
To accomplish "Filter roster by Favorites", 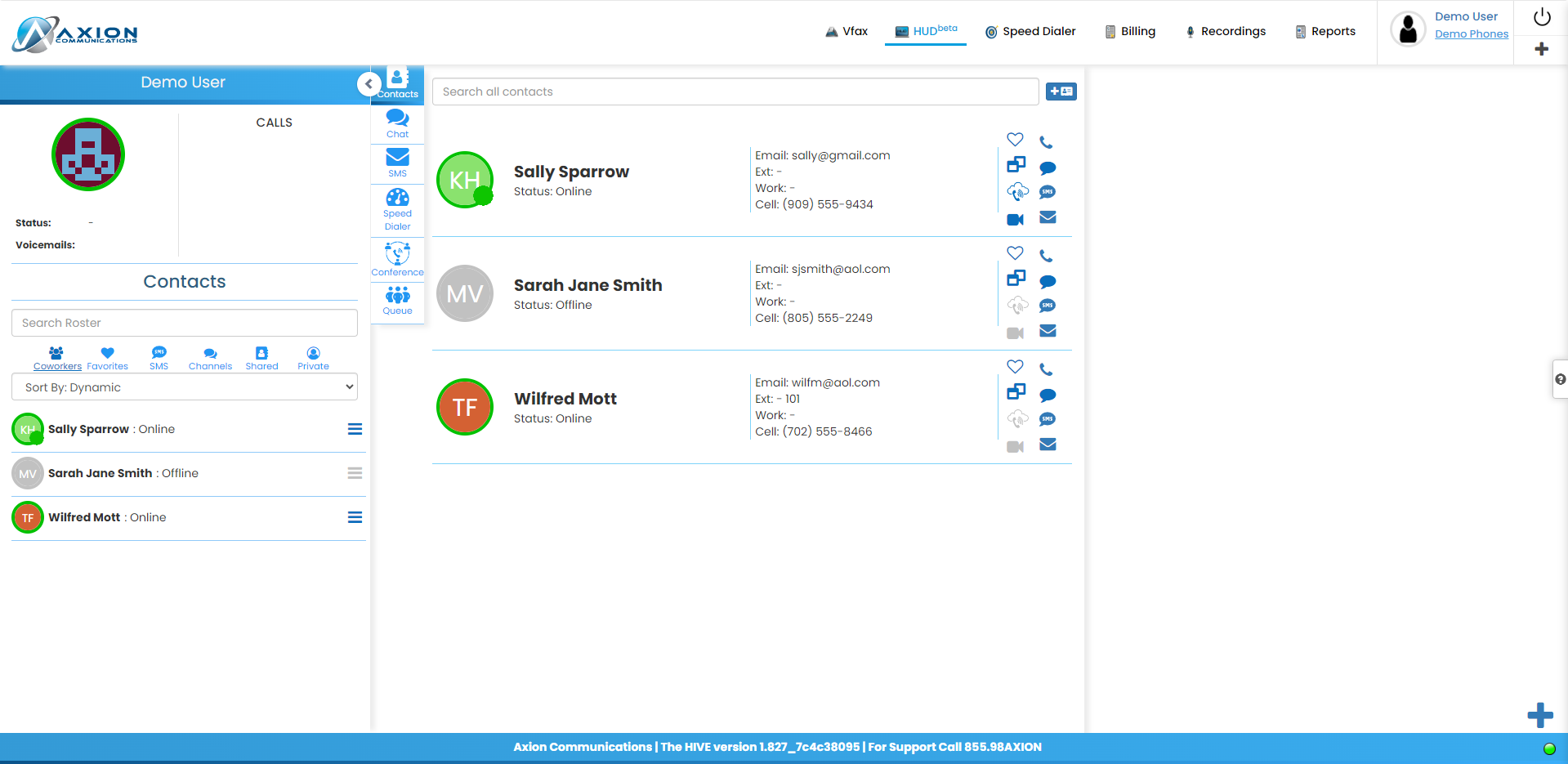I will (x=108, y=359).
